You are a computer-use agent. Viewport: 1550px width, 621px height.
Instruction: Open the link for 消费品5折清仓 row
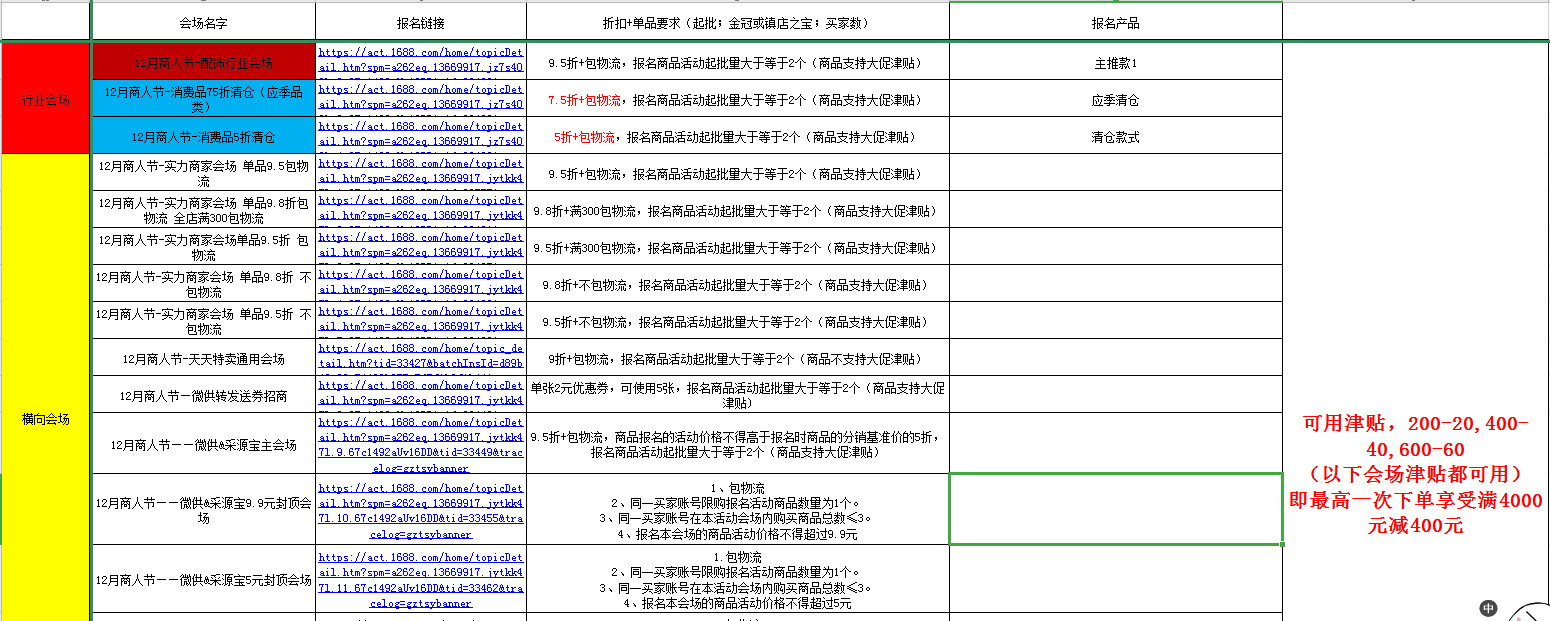[420, 132]
